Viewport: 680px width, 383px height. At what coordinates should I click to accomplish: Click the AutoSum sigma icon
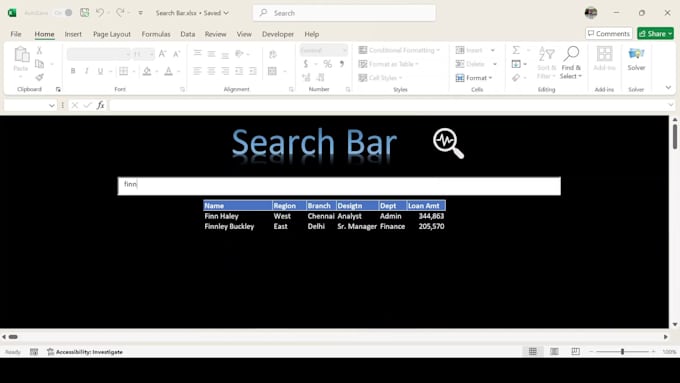(x=516, y=50)
